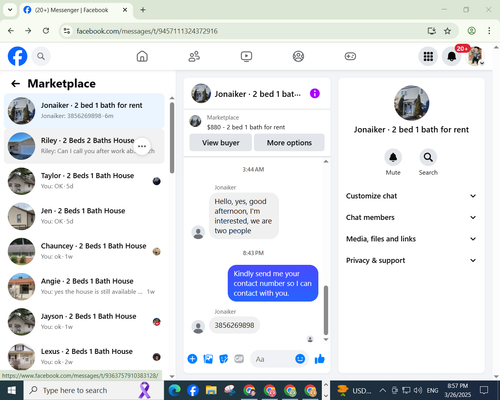
Task: Click the chat list scrollbar
Action: point(172,138)
